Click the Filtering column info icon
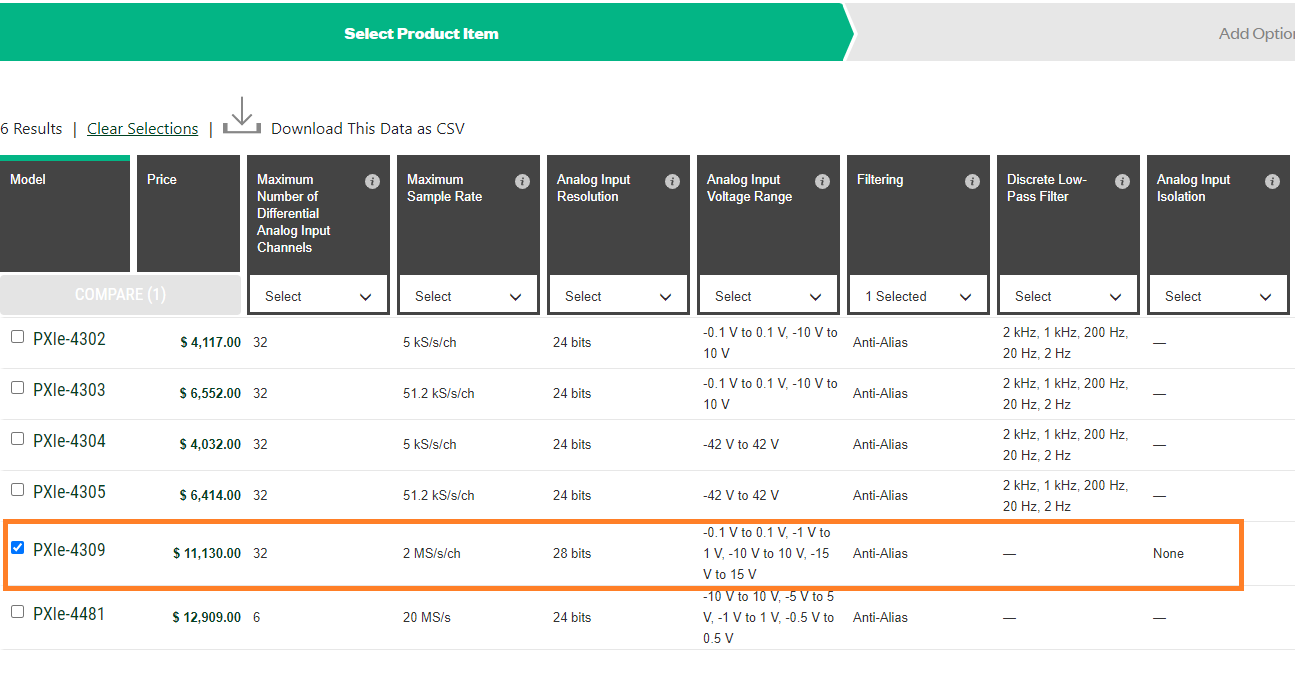 tap(972, 181)
